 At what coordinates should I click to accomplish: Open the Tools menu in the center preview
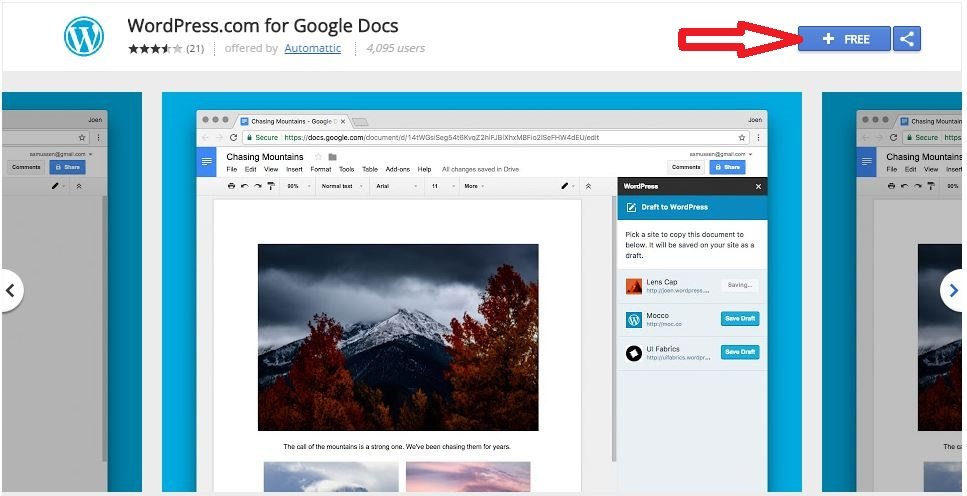point(347,169)
